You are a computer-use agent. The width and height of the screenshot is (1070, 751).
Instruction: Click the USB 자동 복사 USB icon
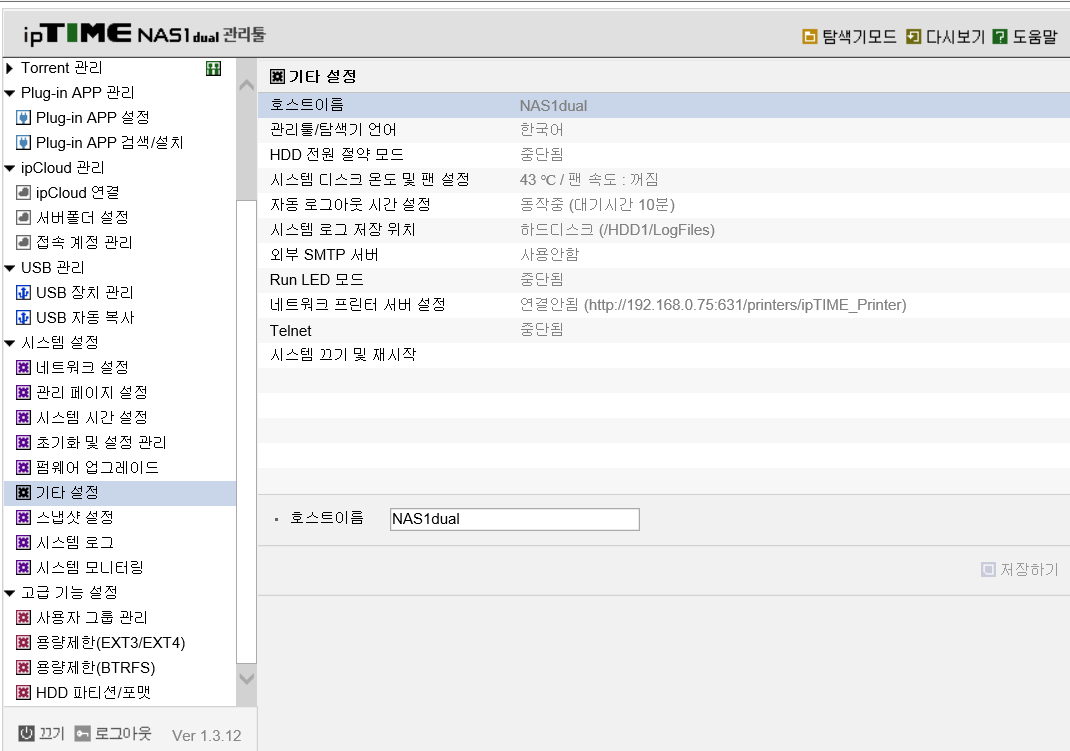point(23,317)
